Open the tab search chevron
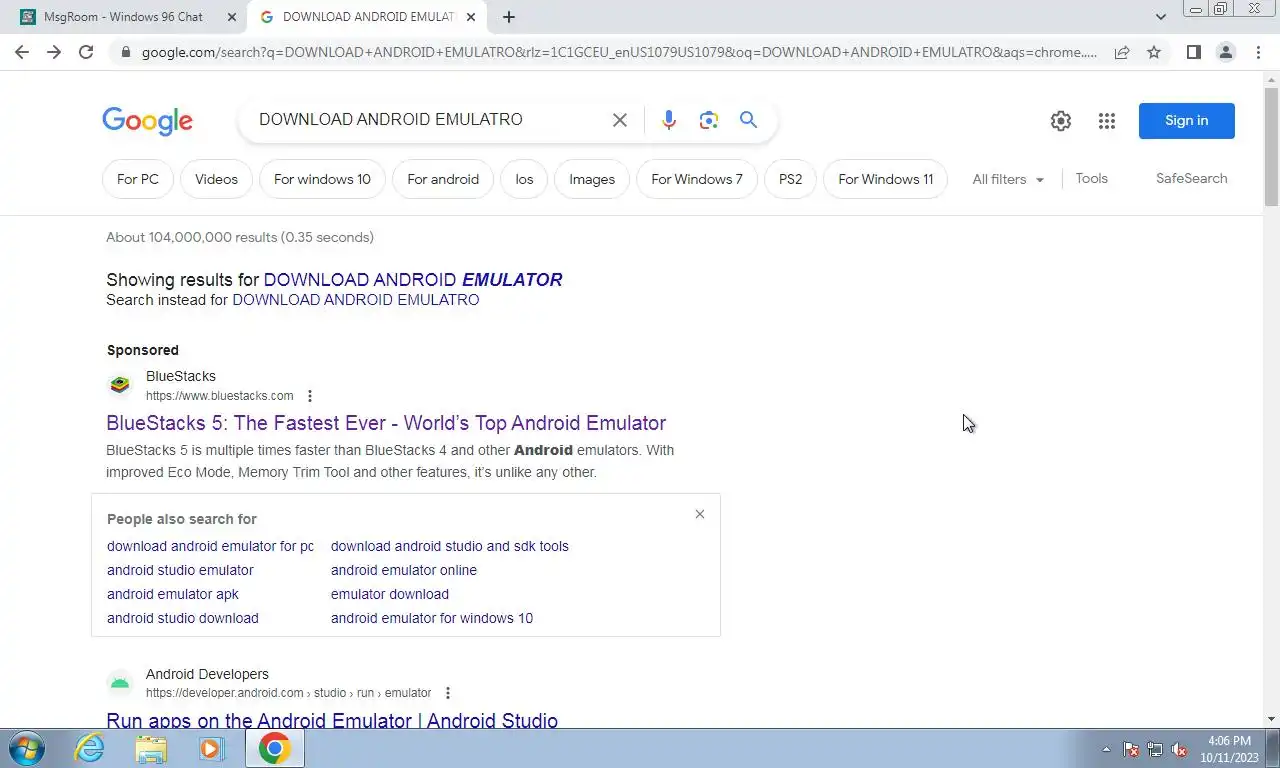 tap(1160, 17)
